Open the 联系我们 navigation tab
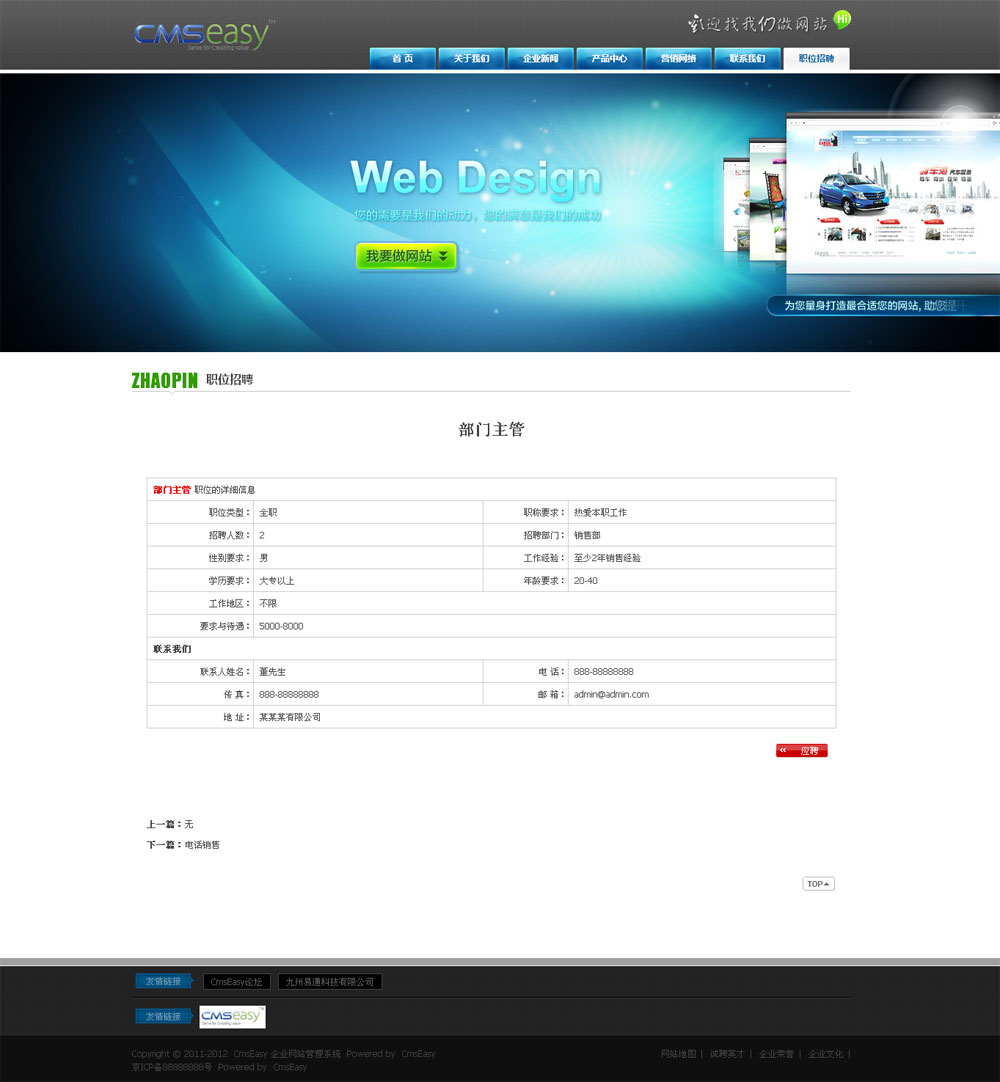The image size is (1000, 1082). pyautogui.click(x=747, y=59)
